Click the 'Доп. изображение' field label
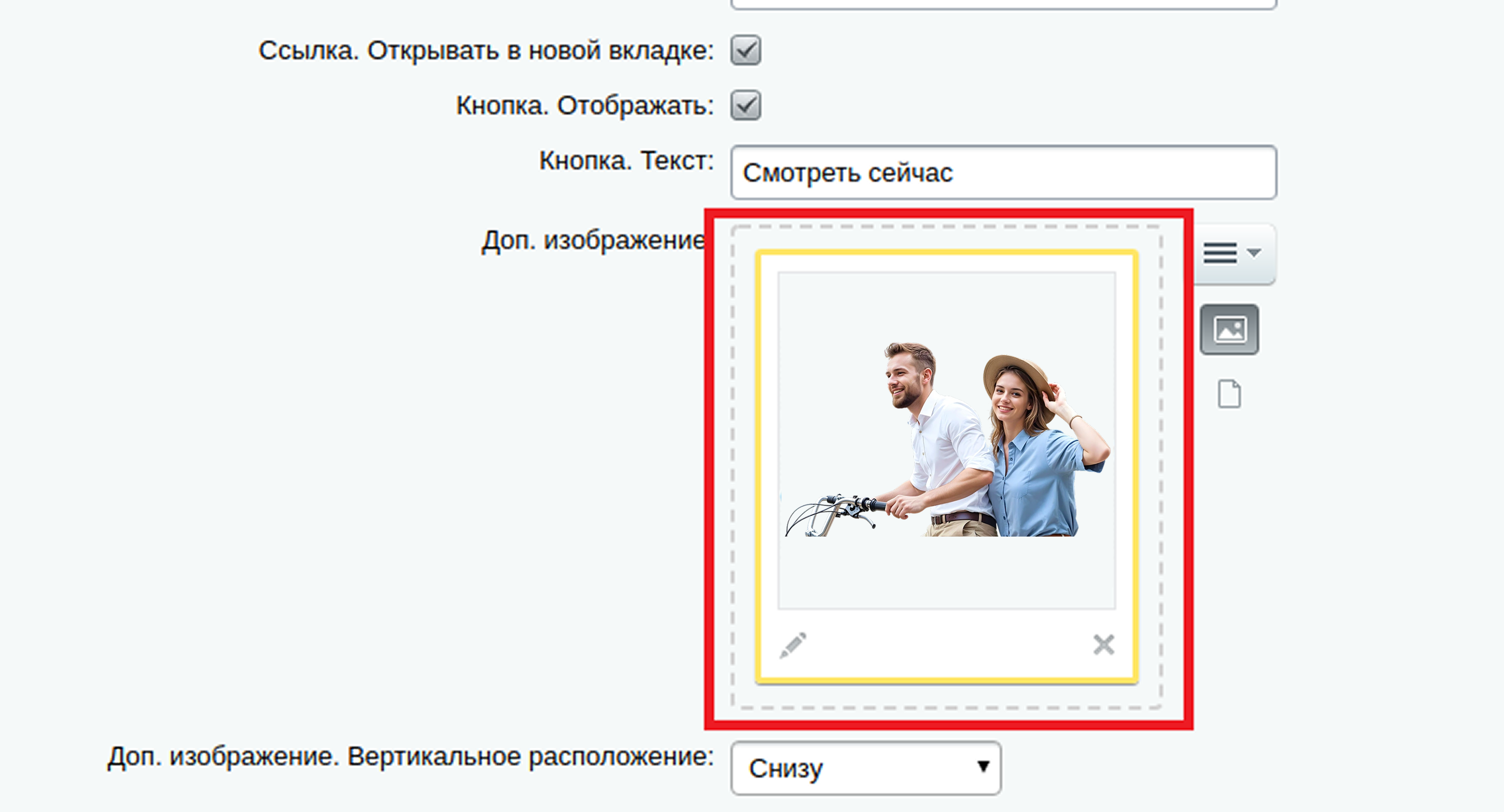Viewport: 1504px width, 812px height. pyautogui.click(x=592, y=240)
